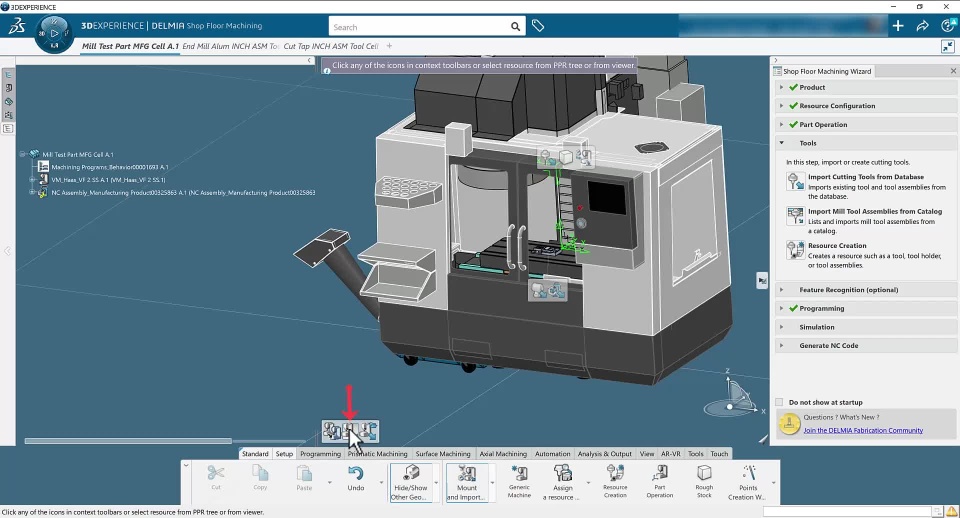Click into the Search input field
This screenshot has width=960, height=518.
pos(420,27)
